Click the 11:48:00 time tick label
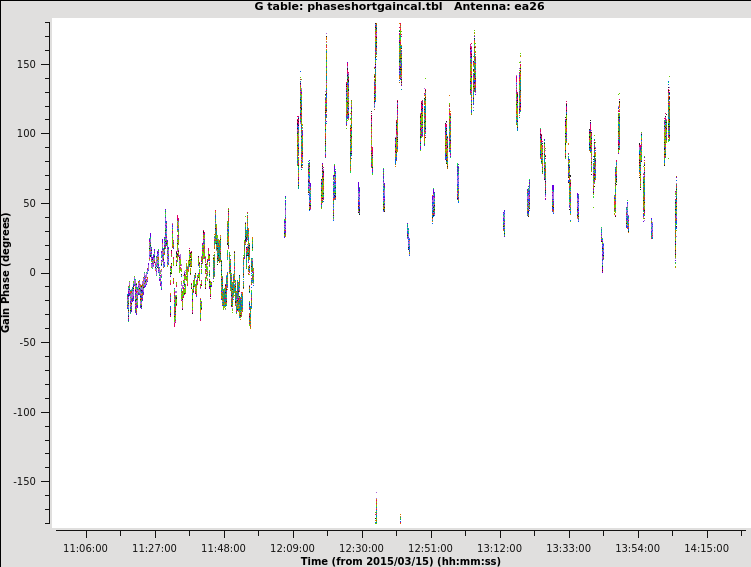This screenshot has height=567, width=751. (223, 548)
